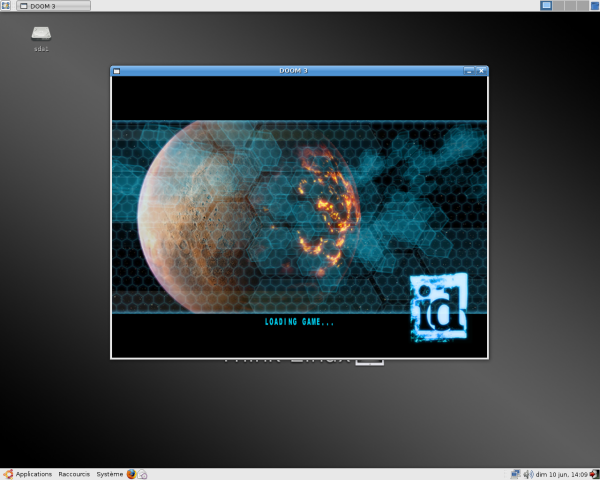Open the DOOM 3 window menu icon
The width and height of the screenshot is (600, 480).
click(117, 71)
